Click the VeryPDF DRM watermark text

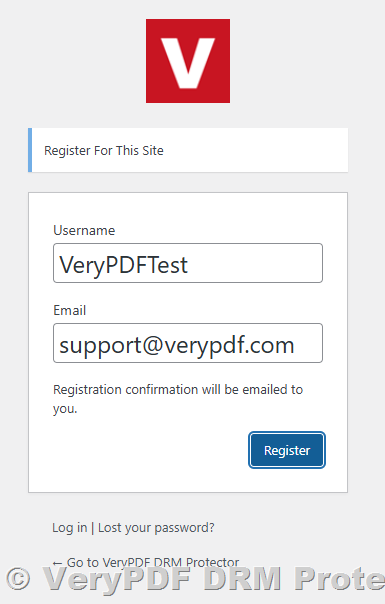[214, 579]
